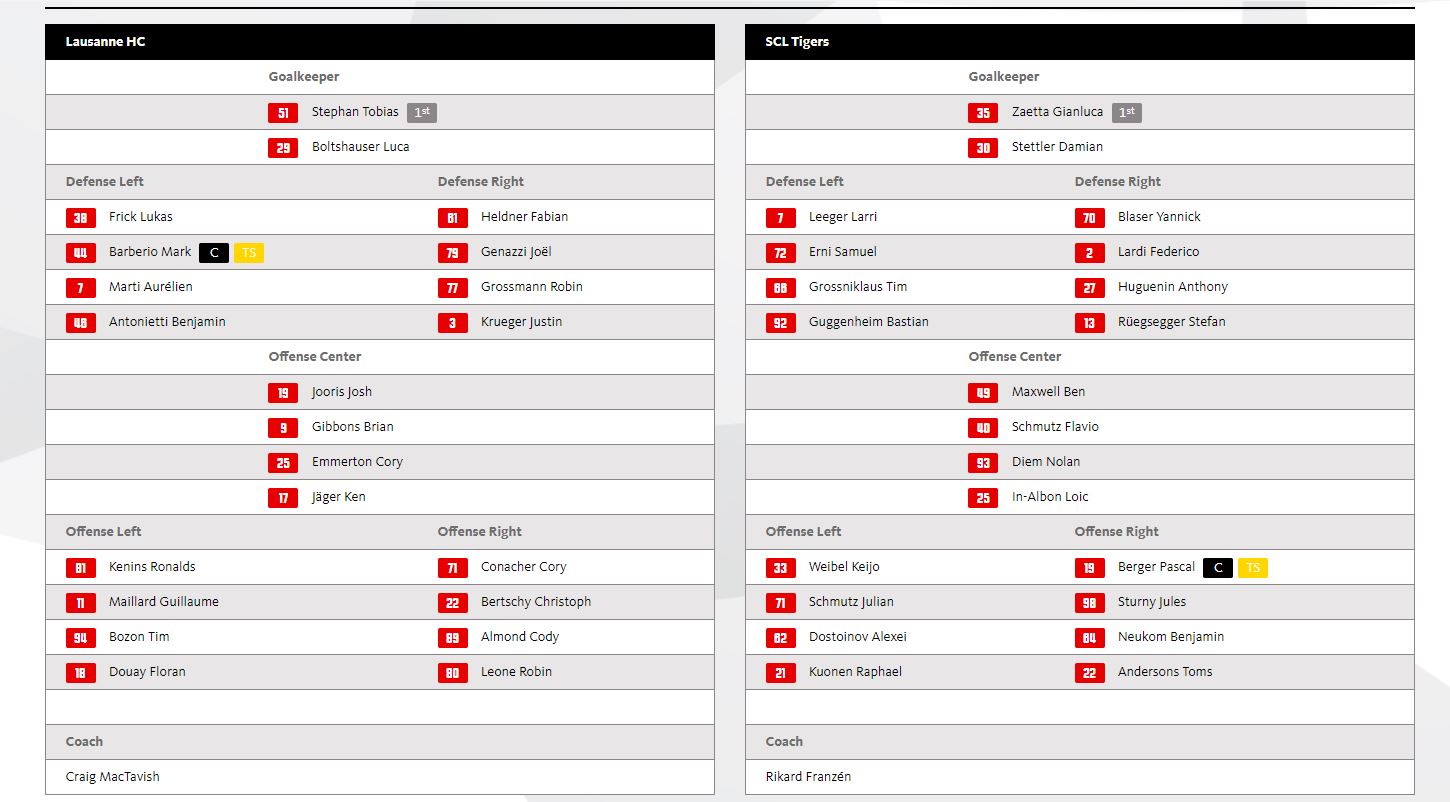Click the number 9 badge beside Gibbons Brian
The width and height of the screenshot is (1450, 802).
coord(283,428)
